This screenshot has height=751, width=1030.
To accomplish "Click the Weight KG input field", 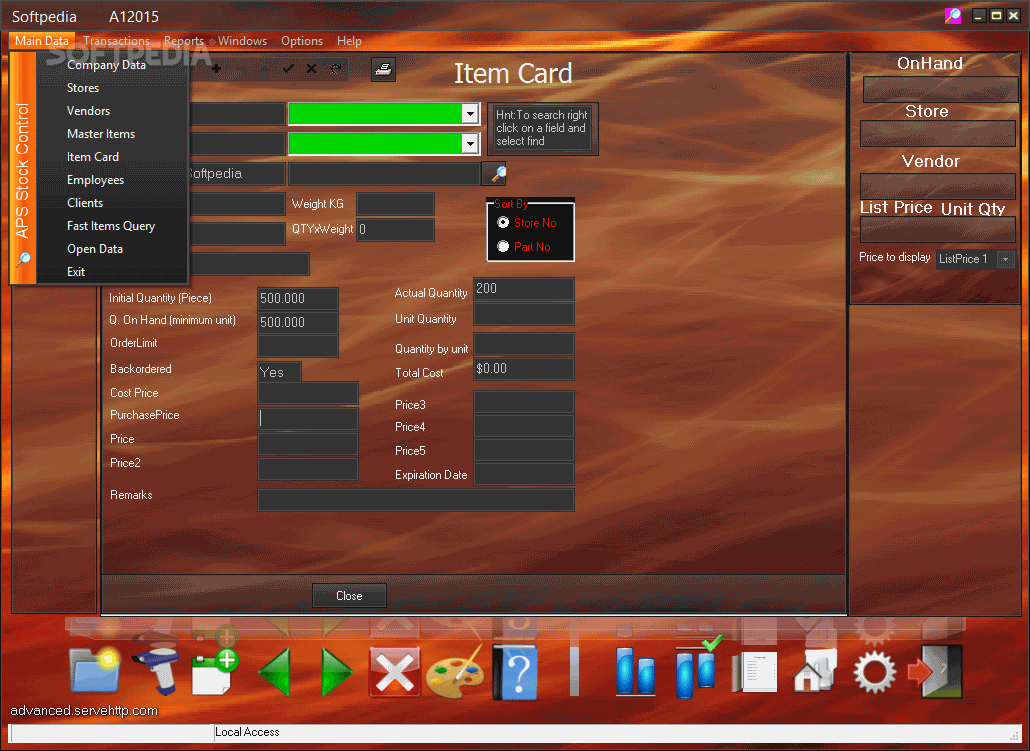I will [x=395, y=204].
